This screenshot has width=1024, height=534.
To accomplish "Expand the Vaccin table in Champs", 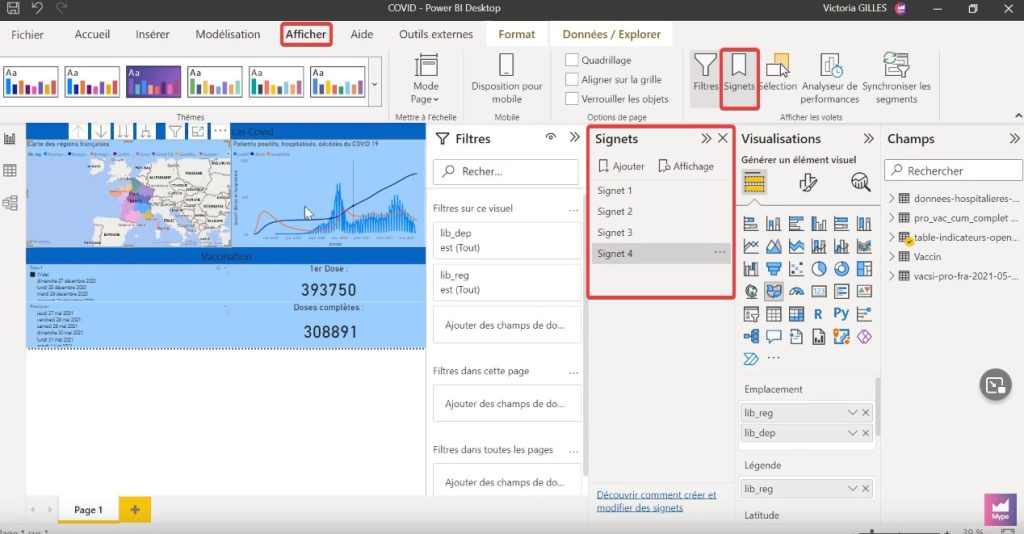I will click(x=892, y=257).
